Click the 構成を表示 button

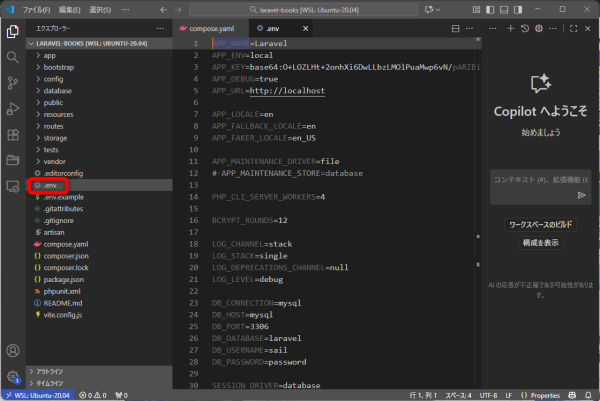(540, 243)
